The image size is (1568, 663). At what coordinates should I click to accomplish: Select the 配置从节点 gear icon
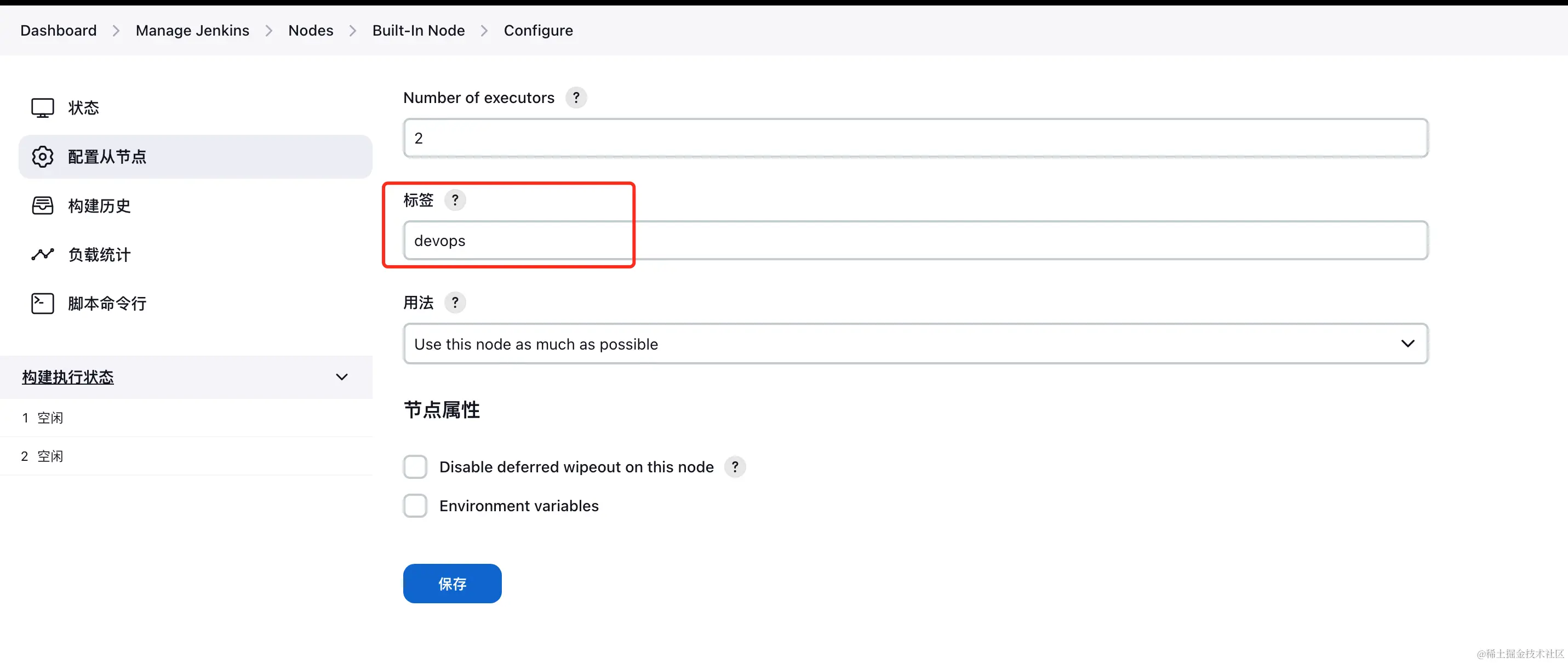coord(43,157)
